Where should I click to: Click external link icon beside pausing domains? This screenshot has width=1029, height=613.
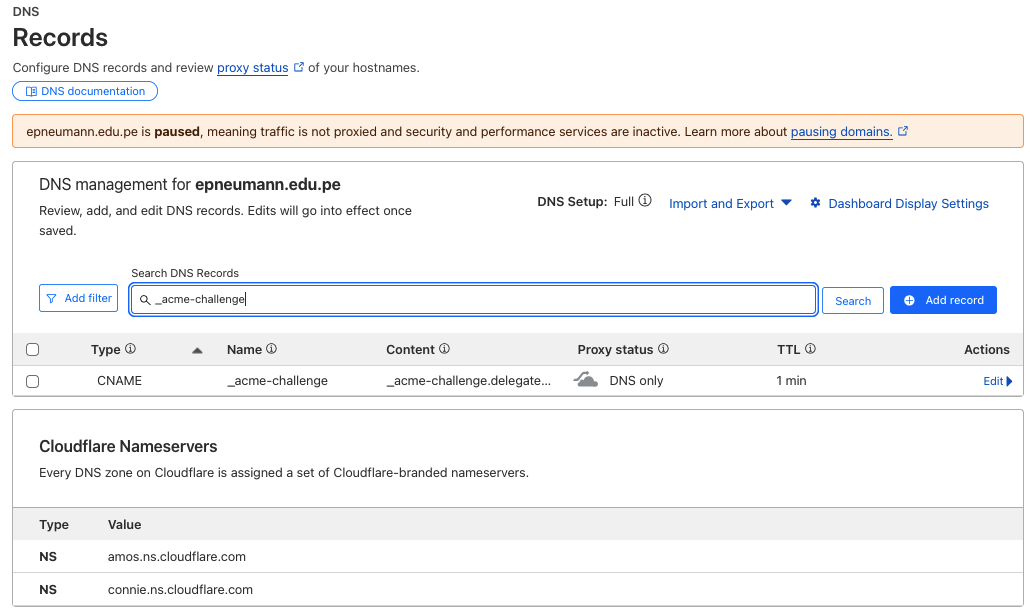click(903, 131)
